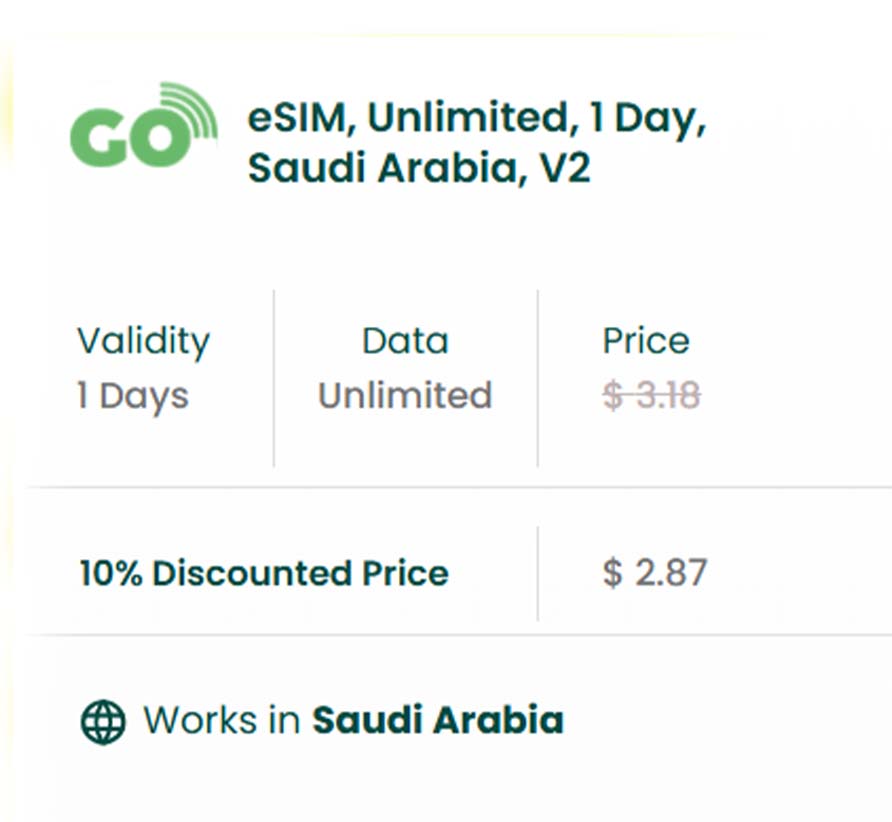Click the "Unlimited" data value

(405, 396)
